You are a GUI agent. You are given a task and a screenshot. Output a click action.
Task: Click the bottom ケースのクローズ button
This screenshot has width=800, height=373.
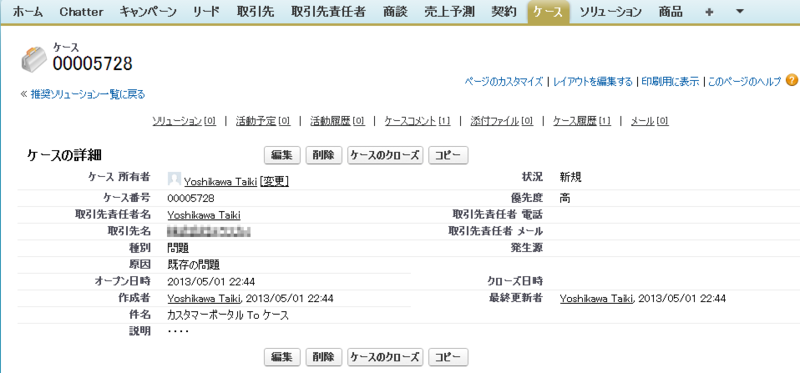(x=385, y=357)
